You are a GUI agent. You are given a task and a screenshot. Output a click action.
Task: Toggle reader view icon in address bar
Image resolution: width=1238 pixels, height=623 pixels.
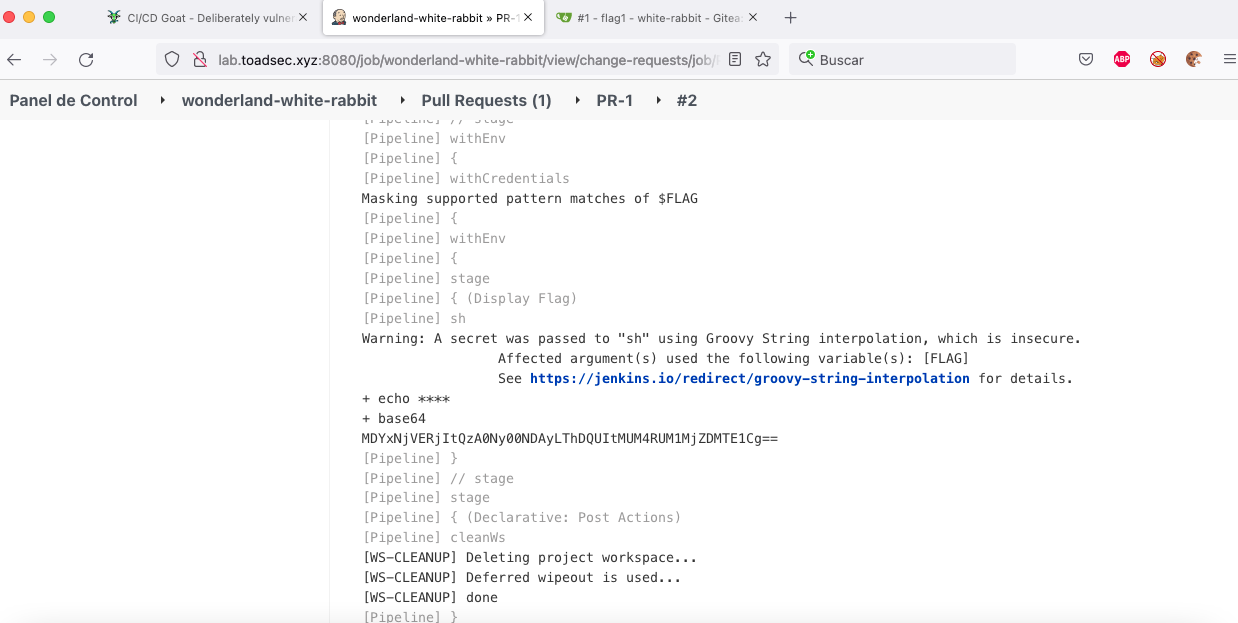(x=735, y=60)
